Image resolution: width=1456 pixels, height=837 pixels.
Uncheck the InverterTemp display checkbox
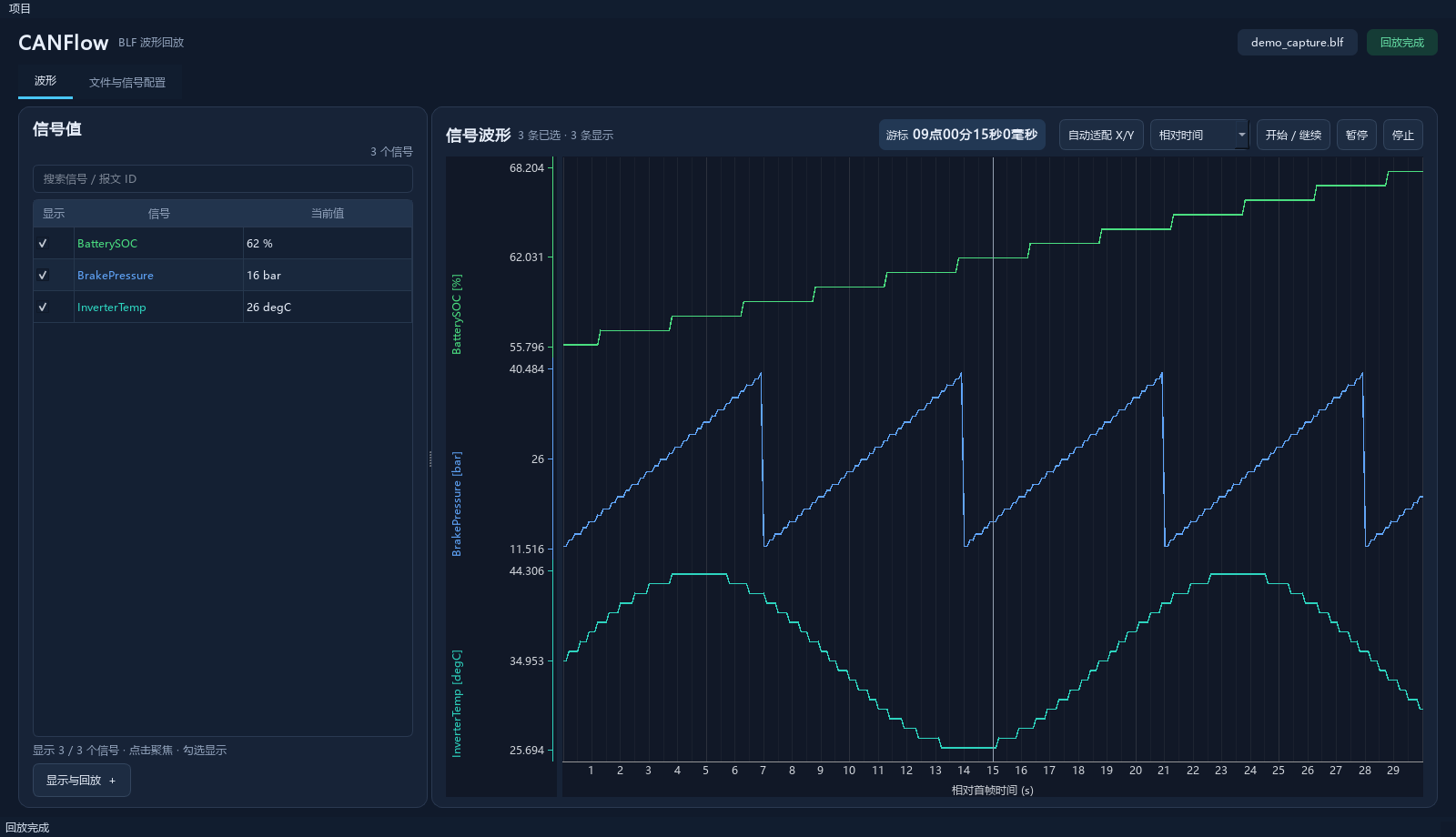(43, 308)
